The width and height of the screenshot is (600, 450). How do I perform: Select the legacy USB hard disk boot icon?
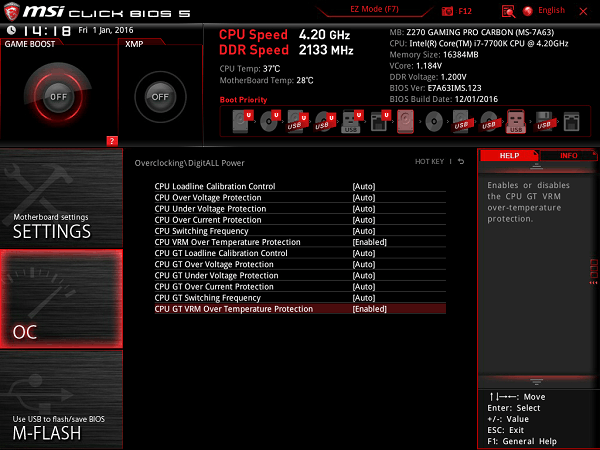pyautogui.click(x=461, y=121)
